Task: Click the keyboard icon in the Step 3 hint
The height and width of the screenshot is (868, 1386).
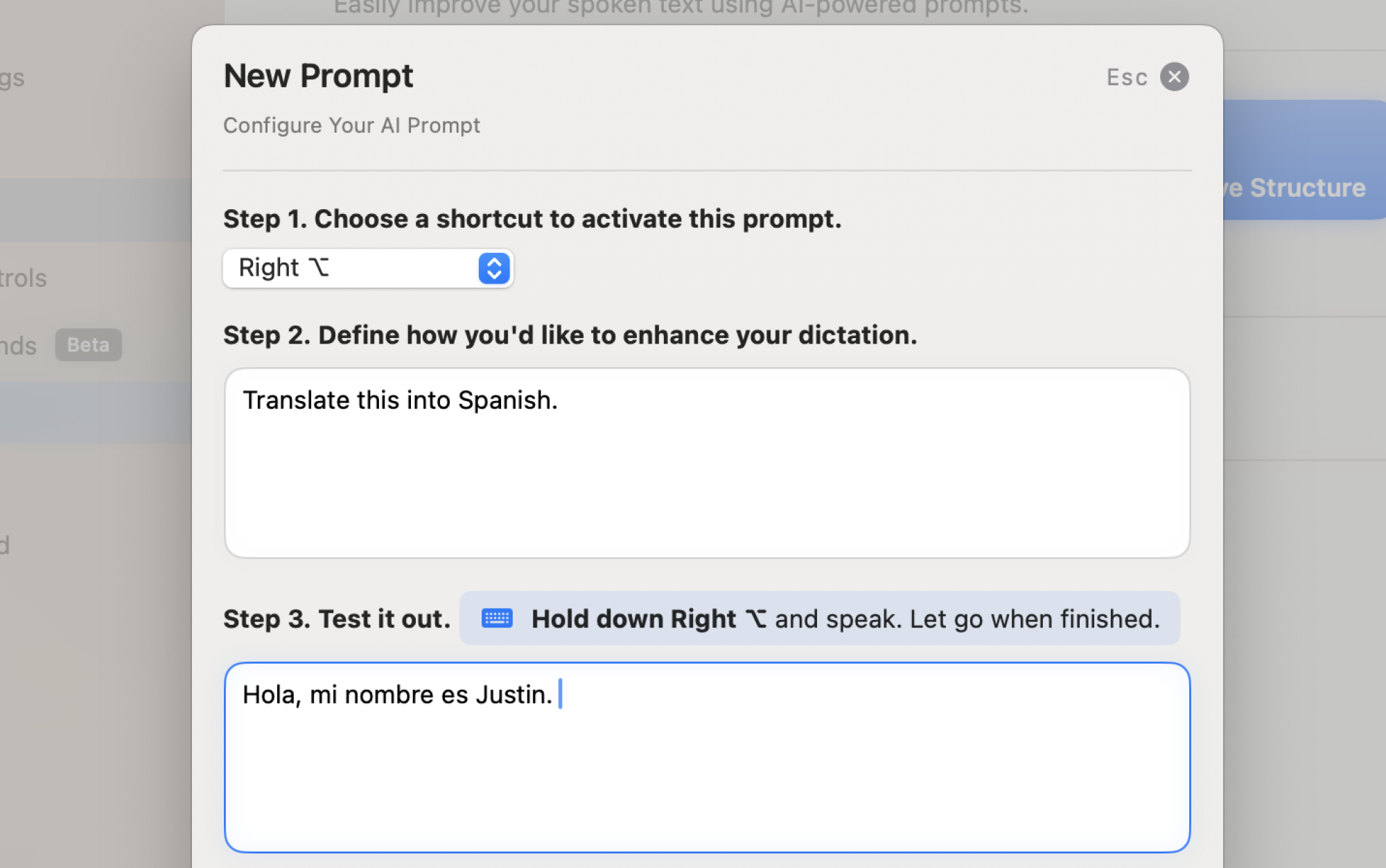Action: point(497,618)
